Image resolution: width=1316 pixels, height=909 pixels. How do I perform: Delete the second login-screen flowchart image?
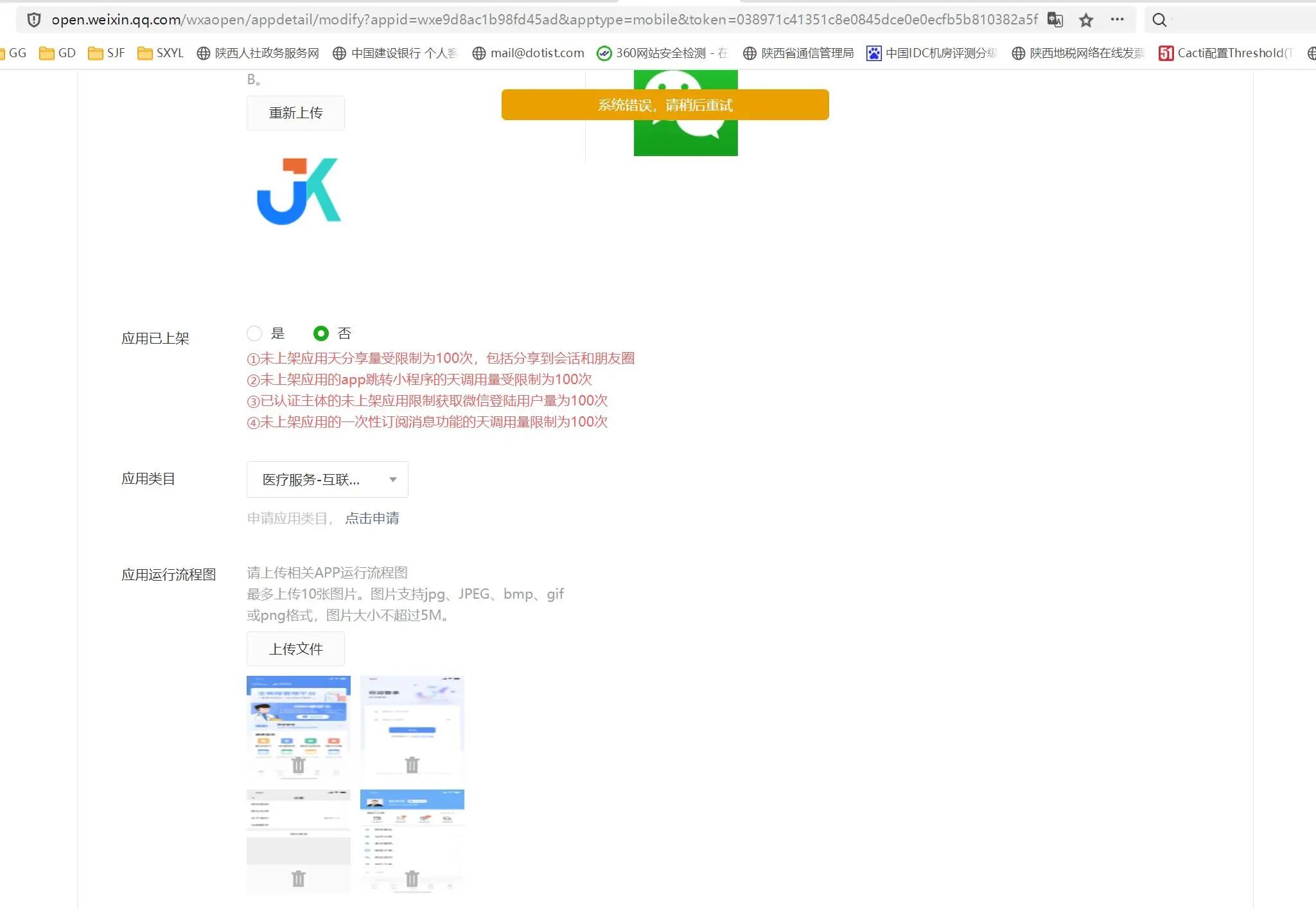[412, 764]
